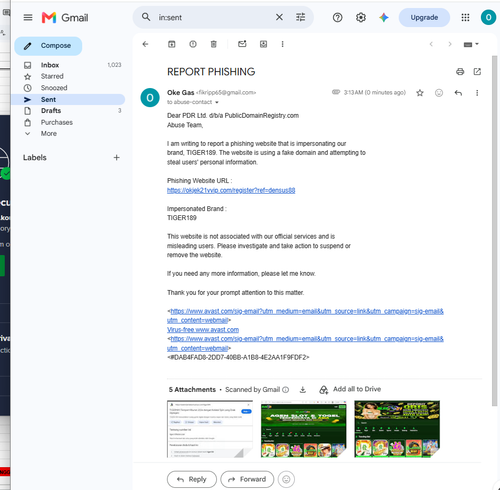Delete this email with trash icon

pyautogui.click(x=214, y=44)
